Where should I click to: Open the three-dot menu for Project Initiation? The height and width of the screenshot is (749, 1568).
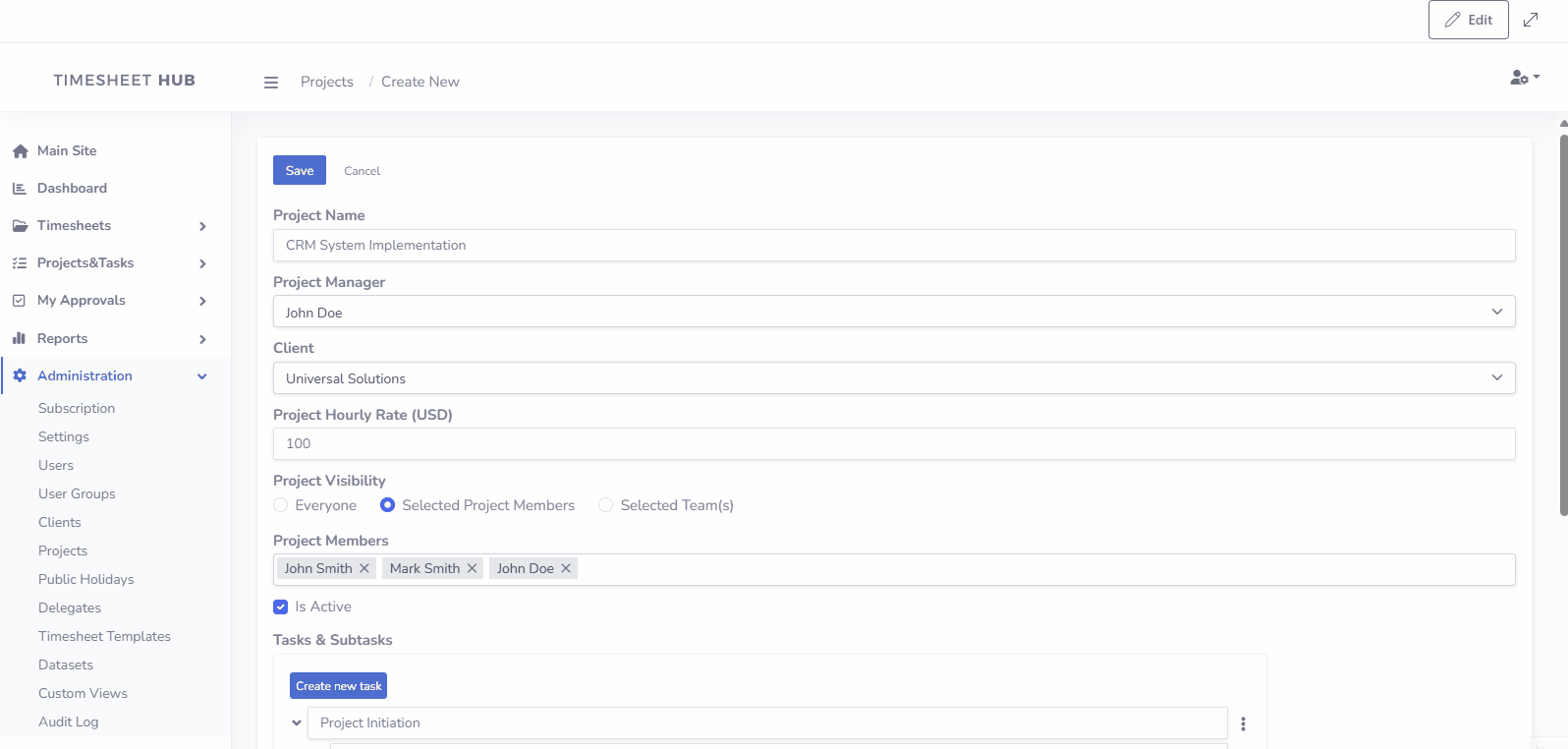(x=1243, y=723)
